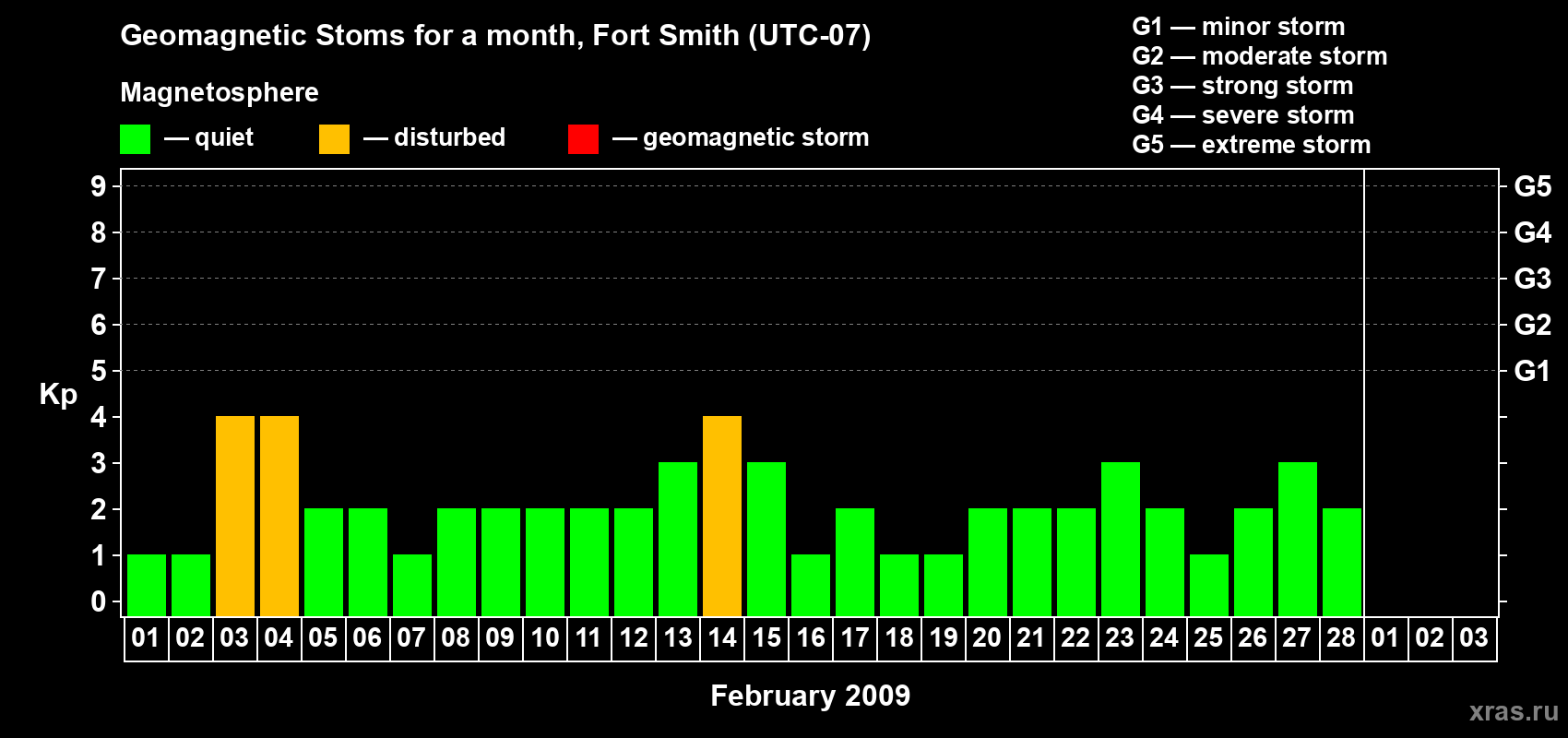Select the orange bar for February 14
The image size is (1568, 738).
(722, 517)
